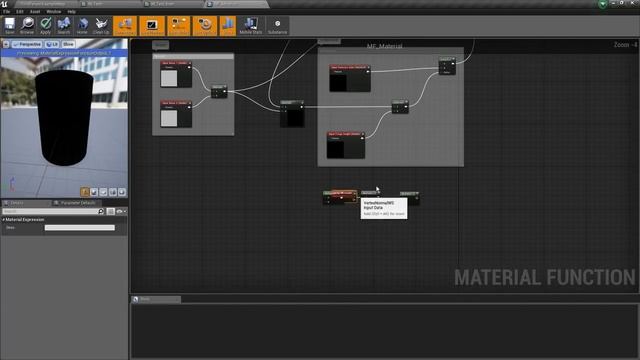Toggle the orange Stats toolbar button

[228, 26]
